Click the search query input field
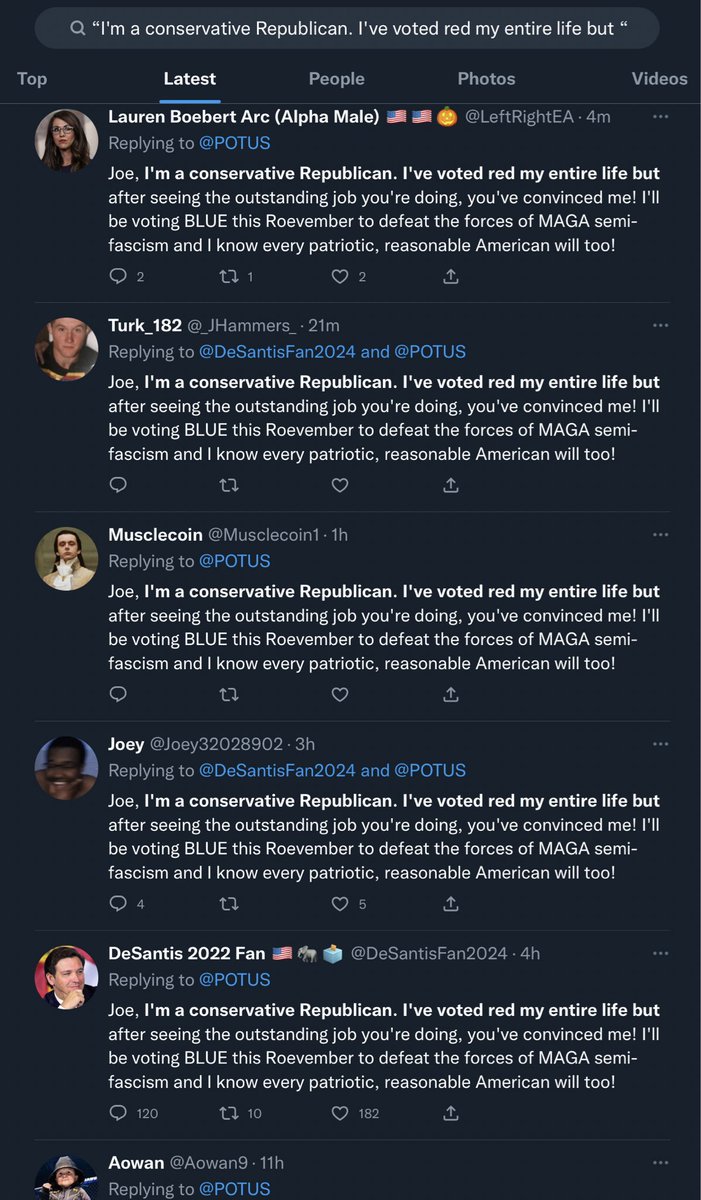 click(347, 28)
